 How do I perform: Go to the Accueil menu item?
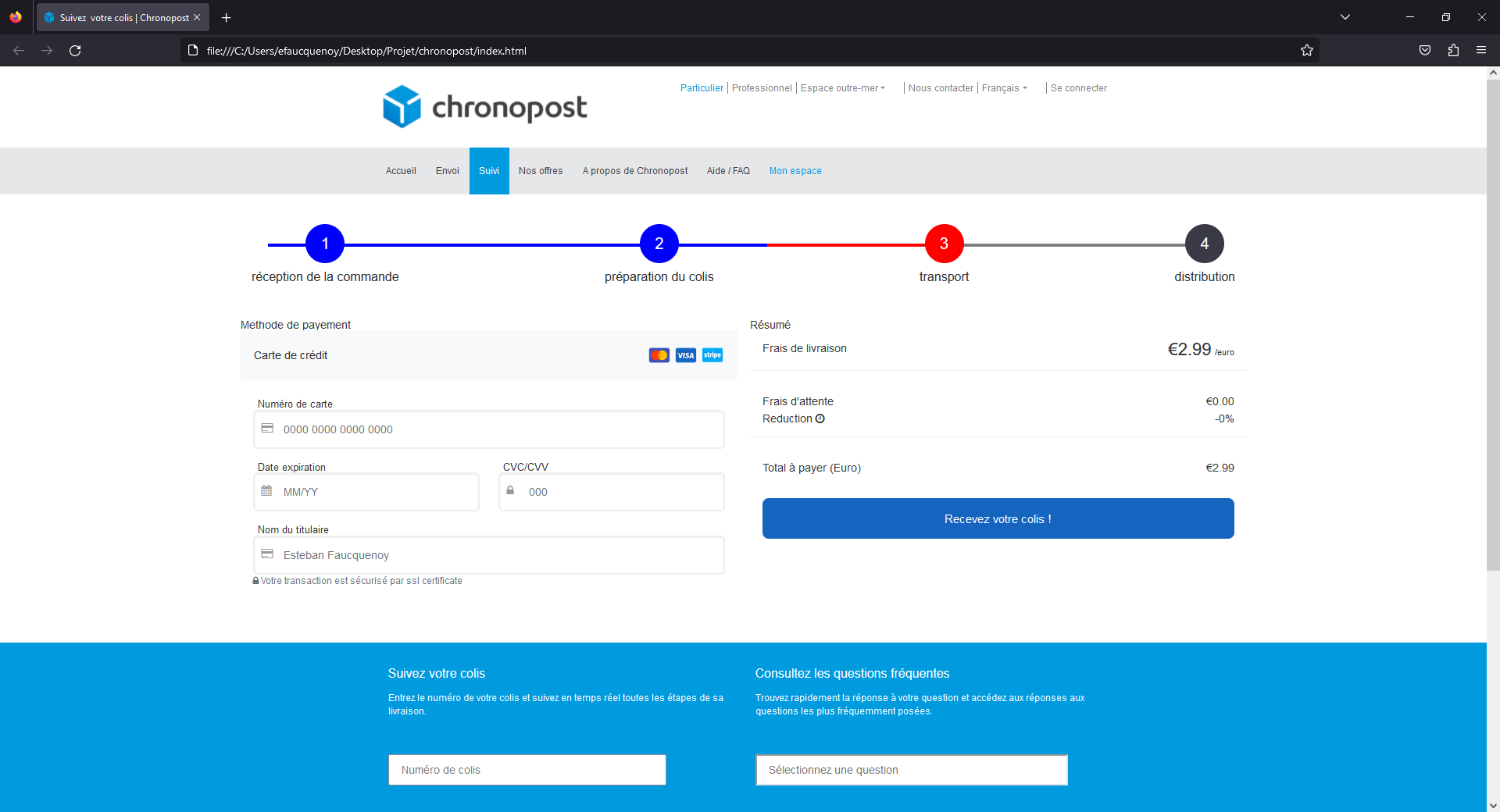click(401, 171)
